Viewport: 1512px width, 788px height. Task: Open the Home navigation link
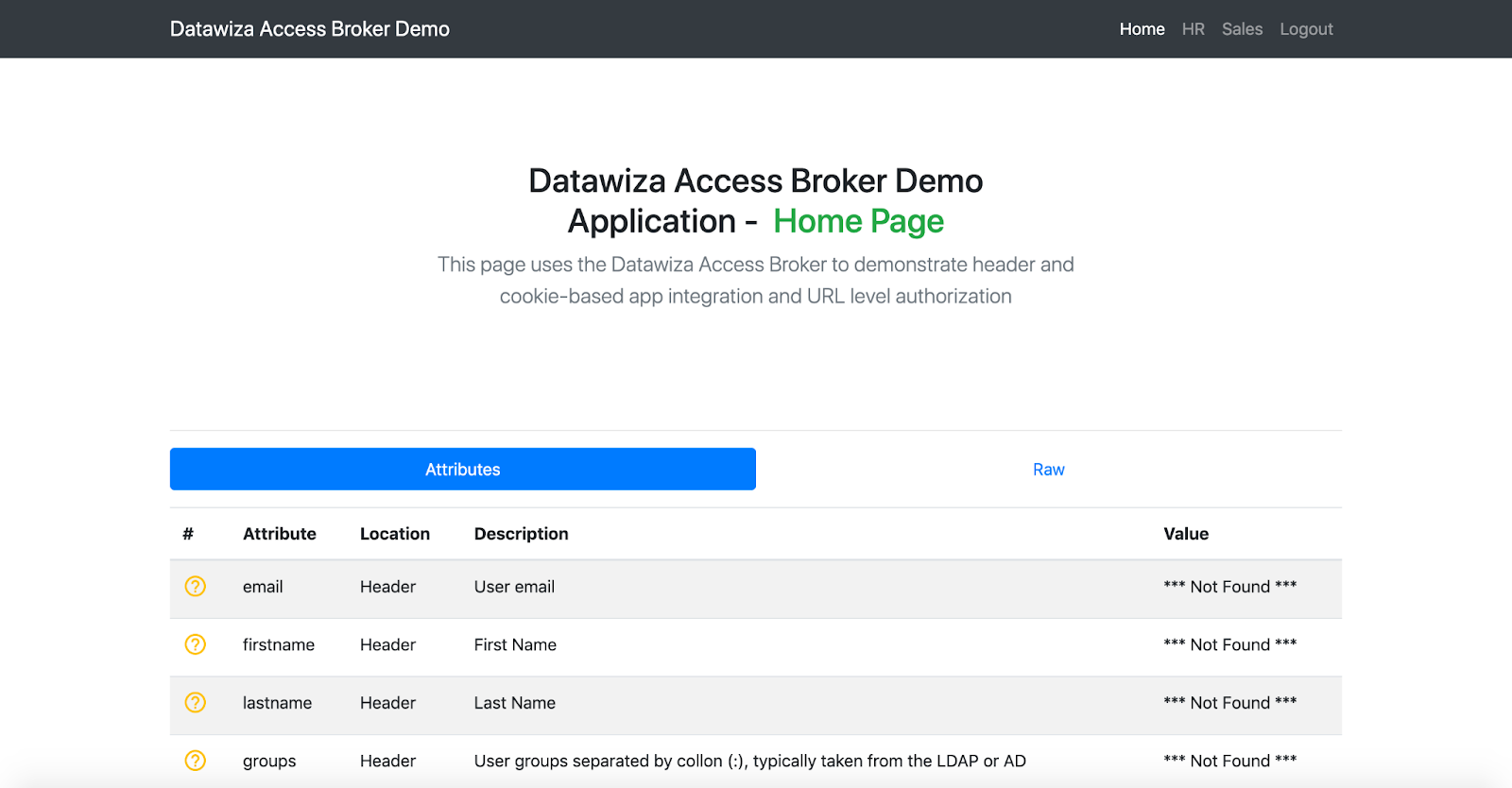(1142, 29)
